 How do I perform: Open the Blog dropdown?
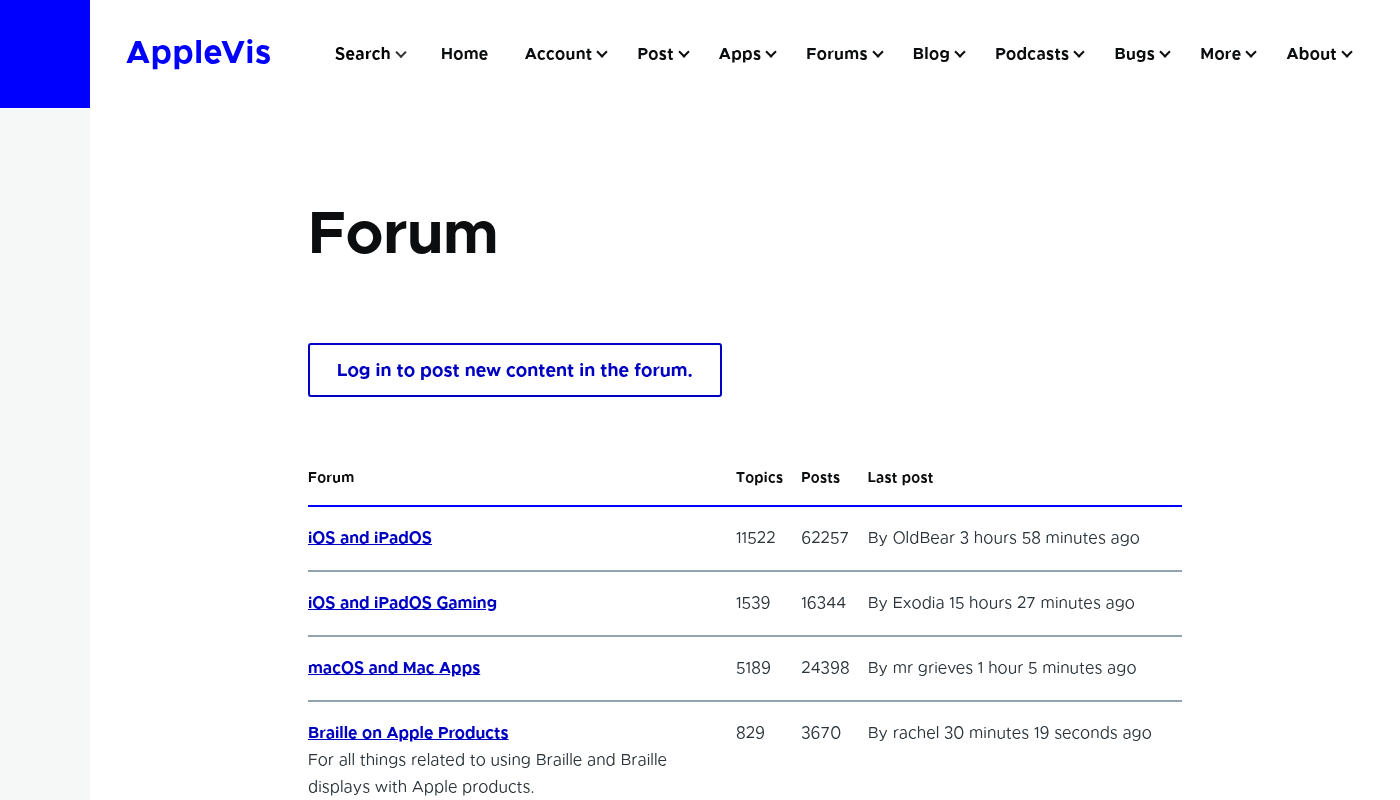coord(938,54)
